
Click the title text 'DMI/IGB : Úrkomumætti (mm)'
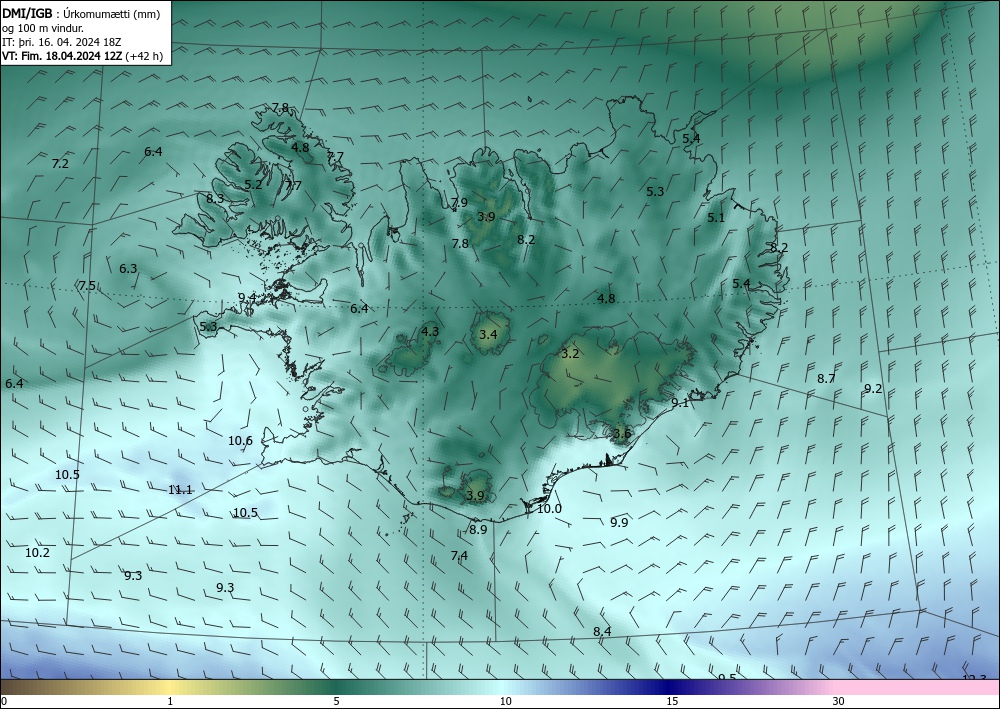coord(81,14)
